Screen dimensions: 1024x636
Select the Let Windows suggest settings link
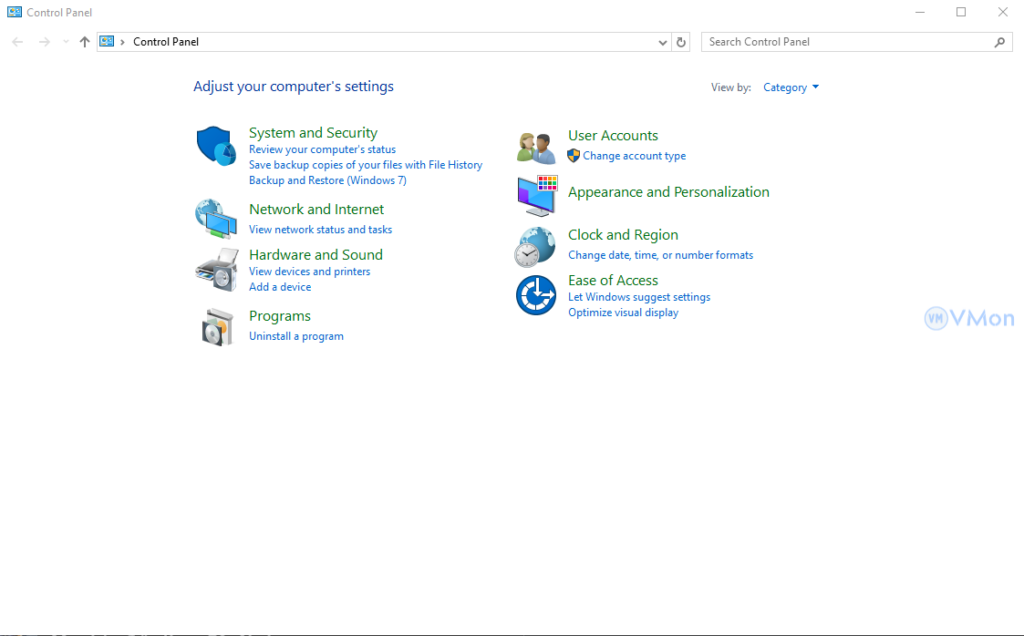639,297
